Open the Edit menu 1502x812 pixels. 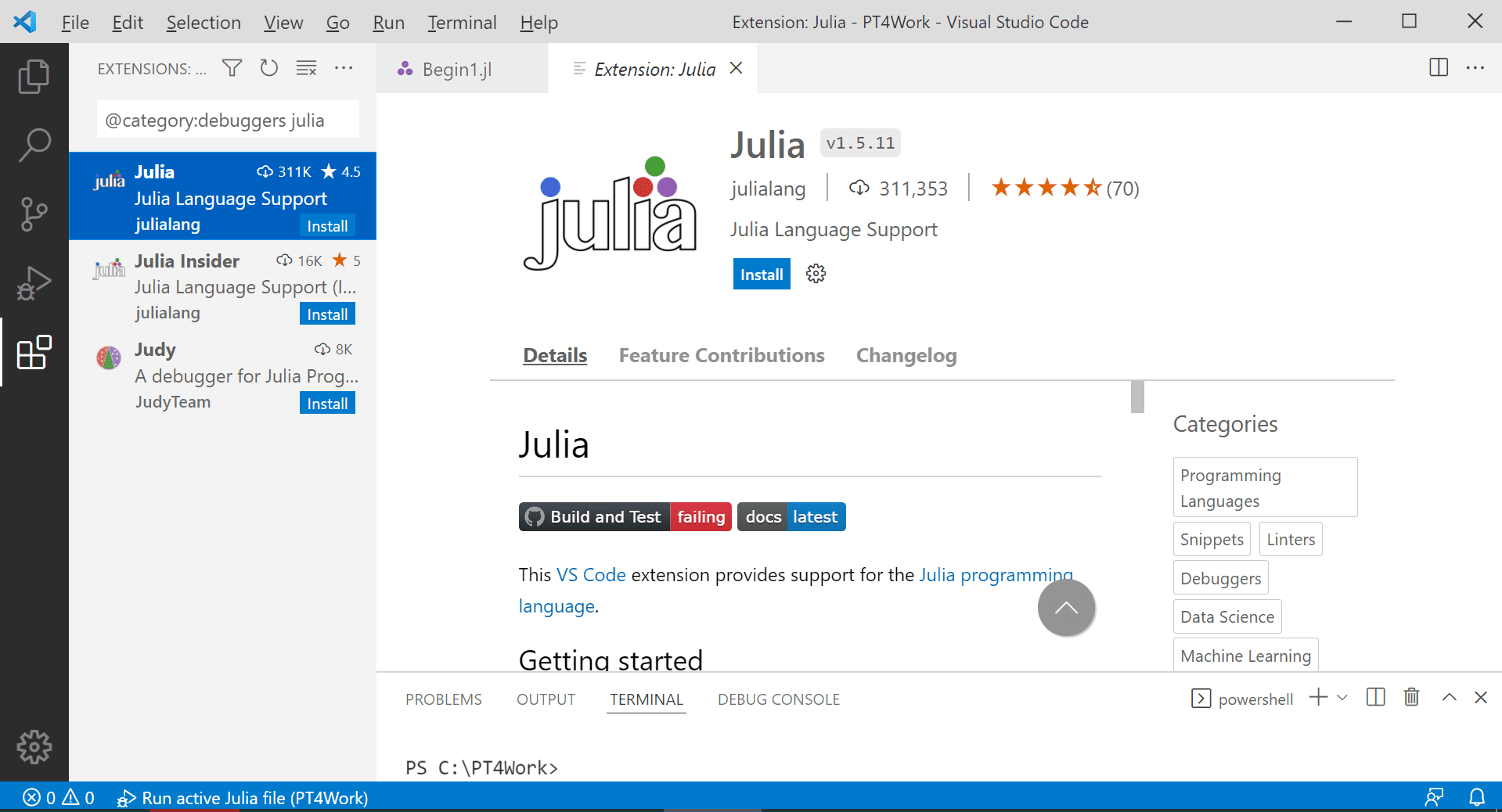point(128,23)
